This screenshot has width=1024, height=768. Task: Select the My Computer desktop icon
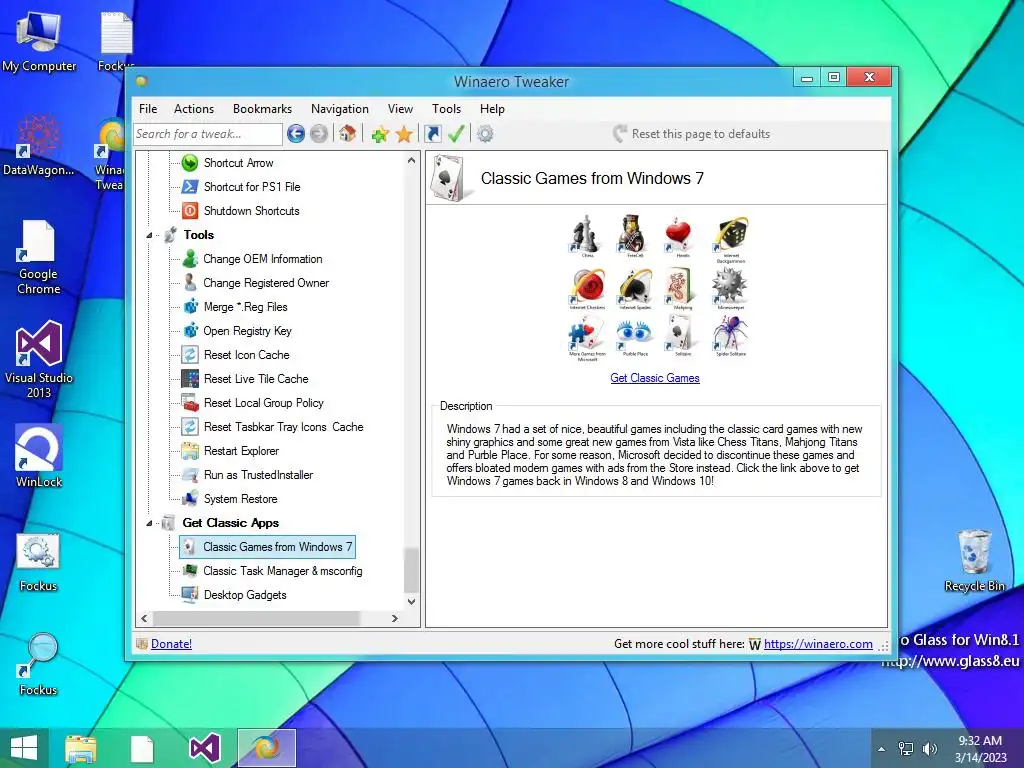[39, 40]
